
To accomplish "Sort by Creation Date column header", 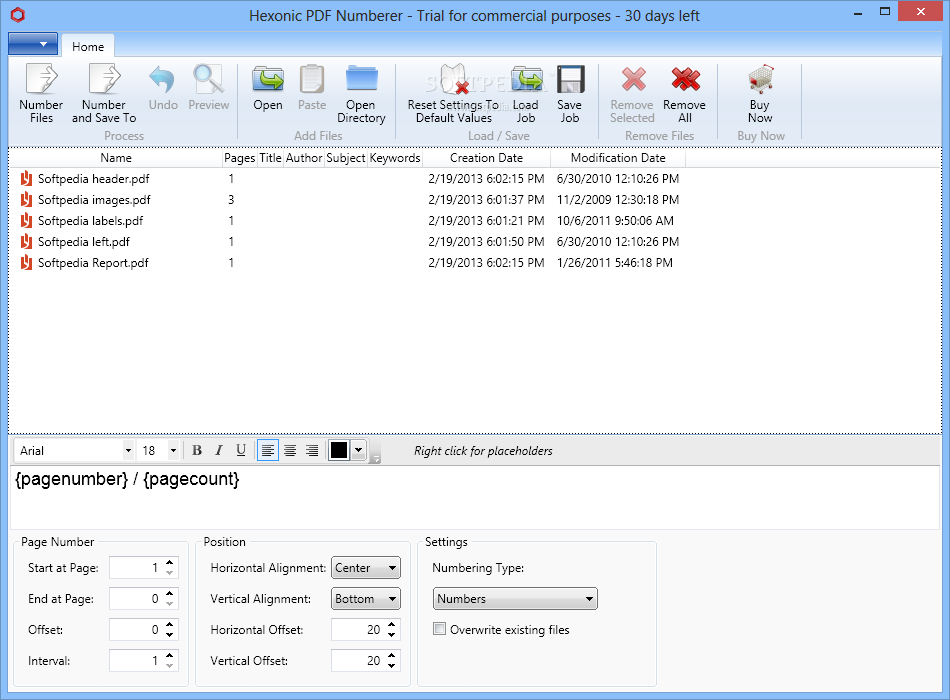I will 487,158.
